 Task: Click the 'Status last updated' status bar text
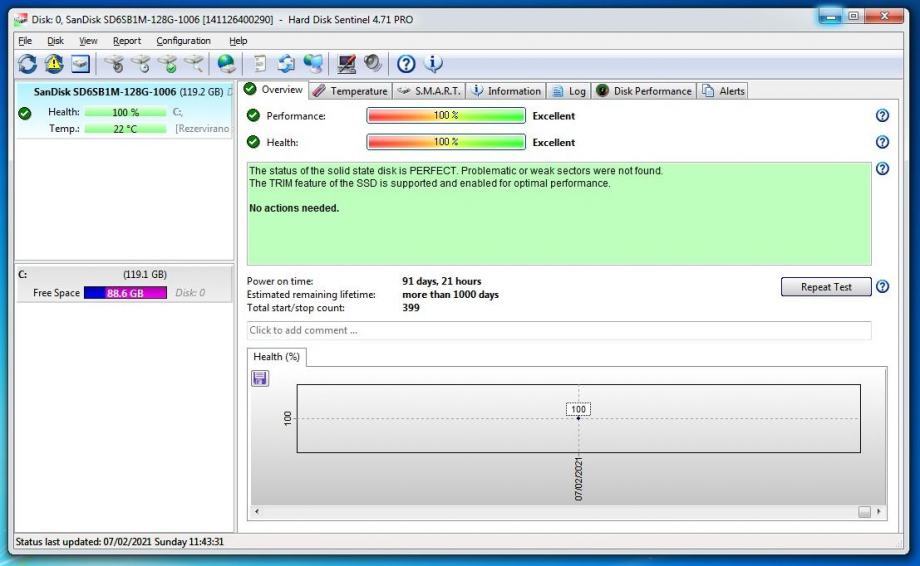(119, 541)
